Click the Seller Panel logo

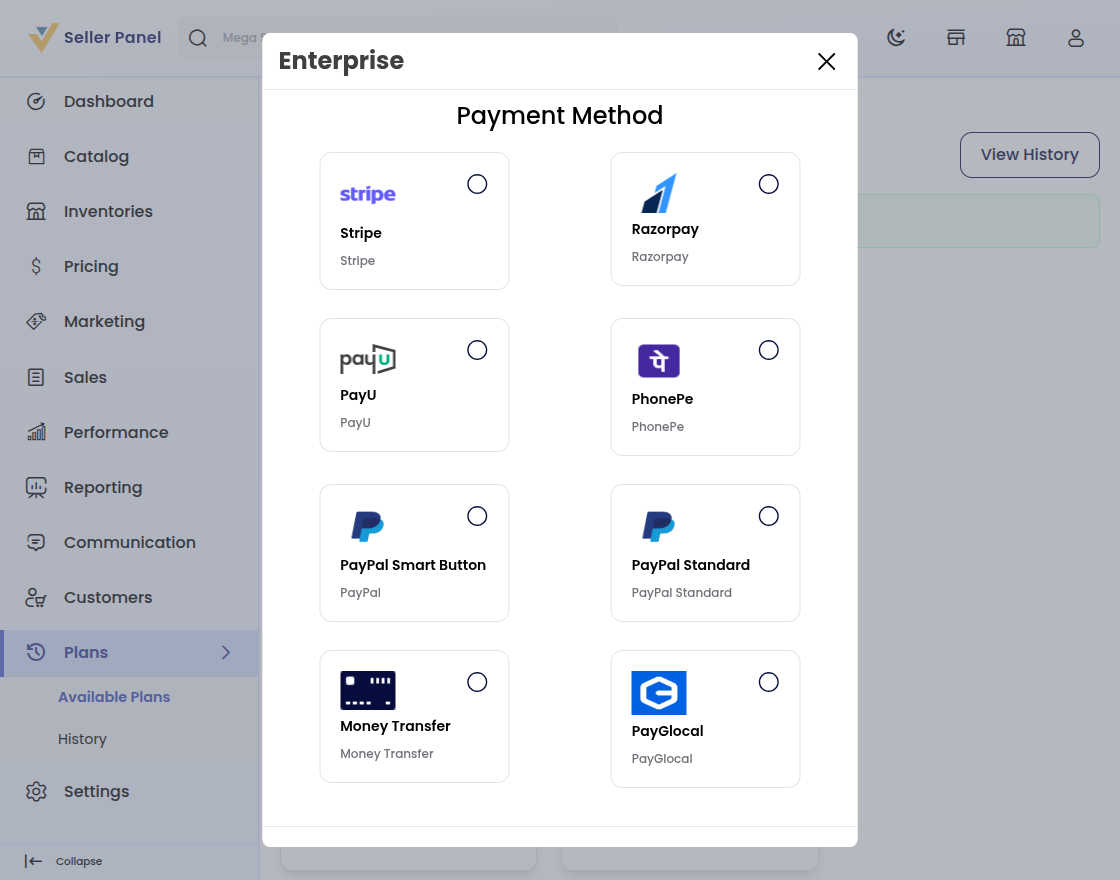(x=43, y=37)
